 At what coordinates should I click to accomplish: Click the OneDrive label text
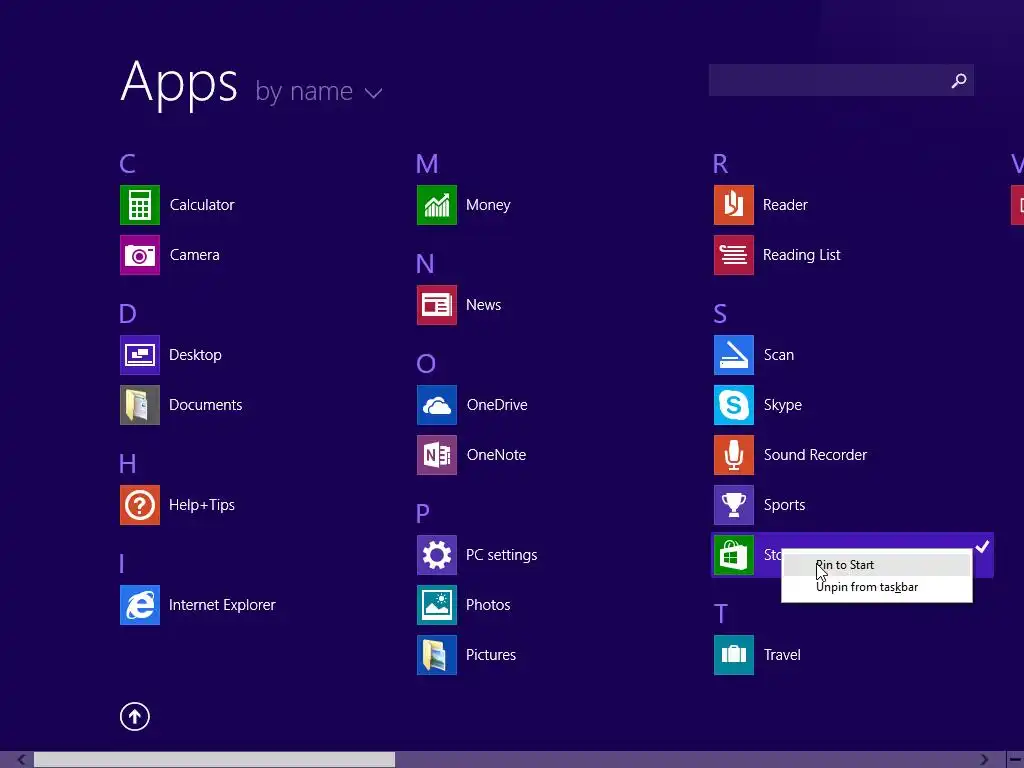497,406
